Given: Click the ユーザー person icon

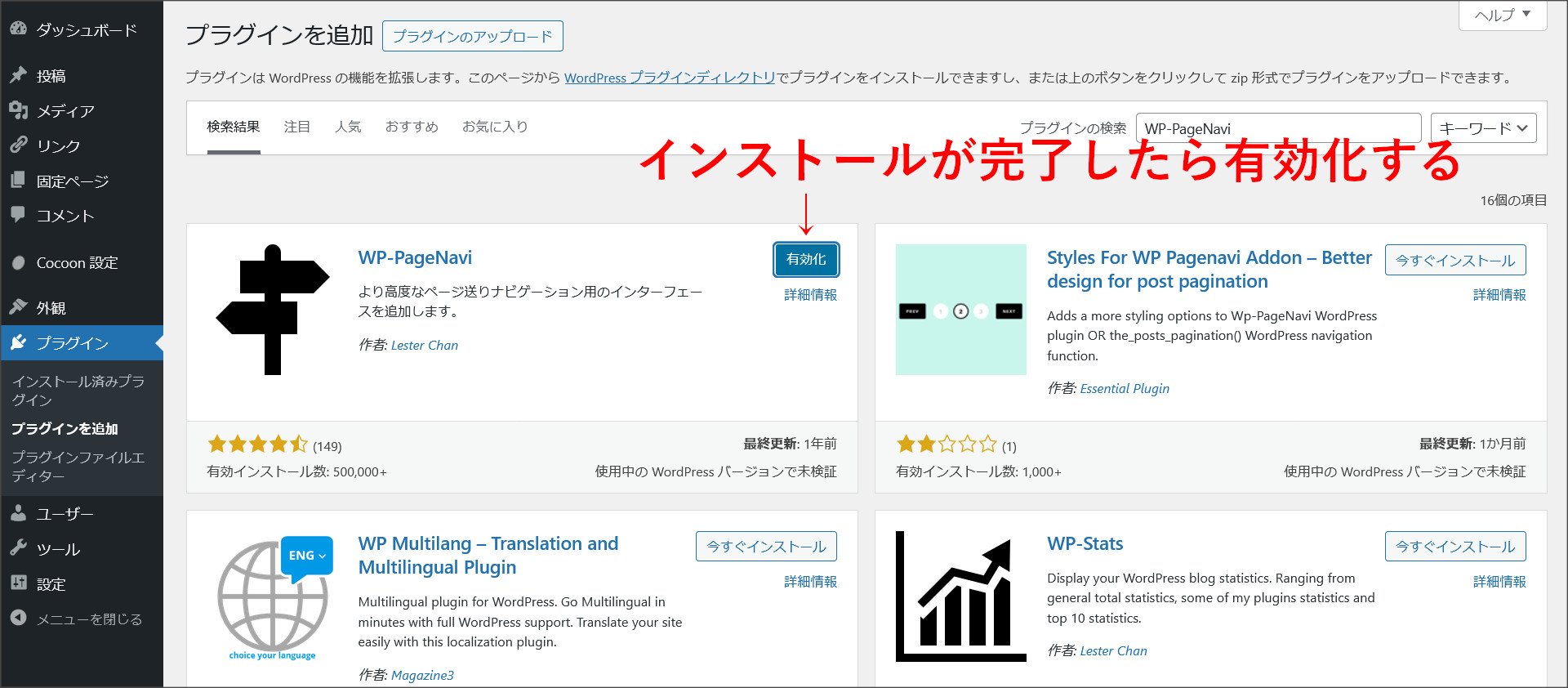Looking at the screenshot, I should pos(18,513).
